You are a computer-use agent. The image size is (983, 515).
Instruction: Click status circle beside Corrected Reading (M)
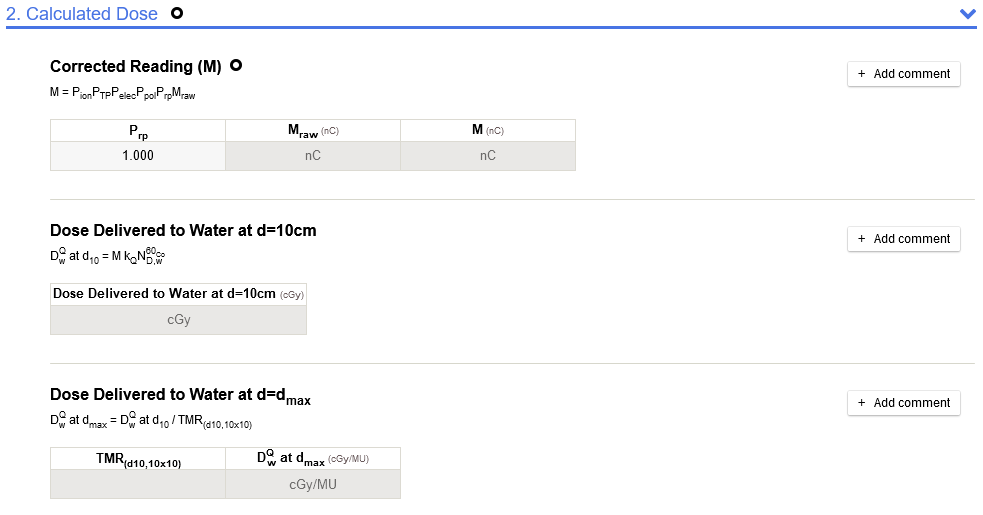(x=236, y=66)
